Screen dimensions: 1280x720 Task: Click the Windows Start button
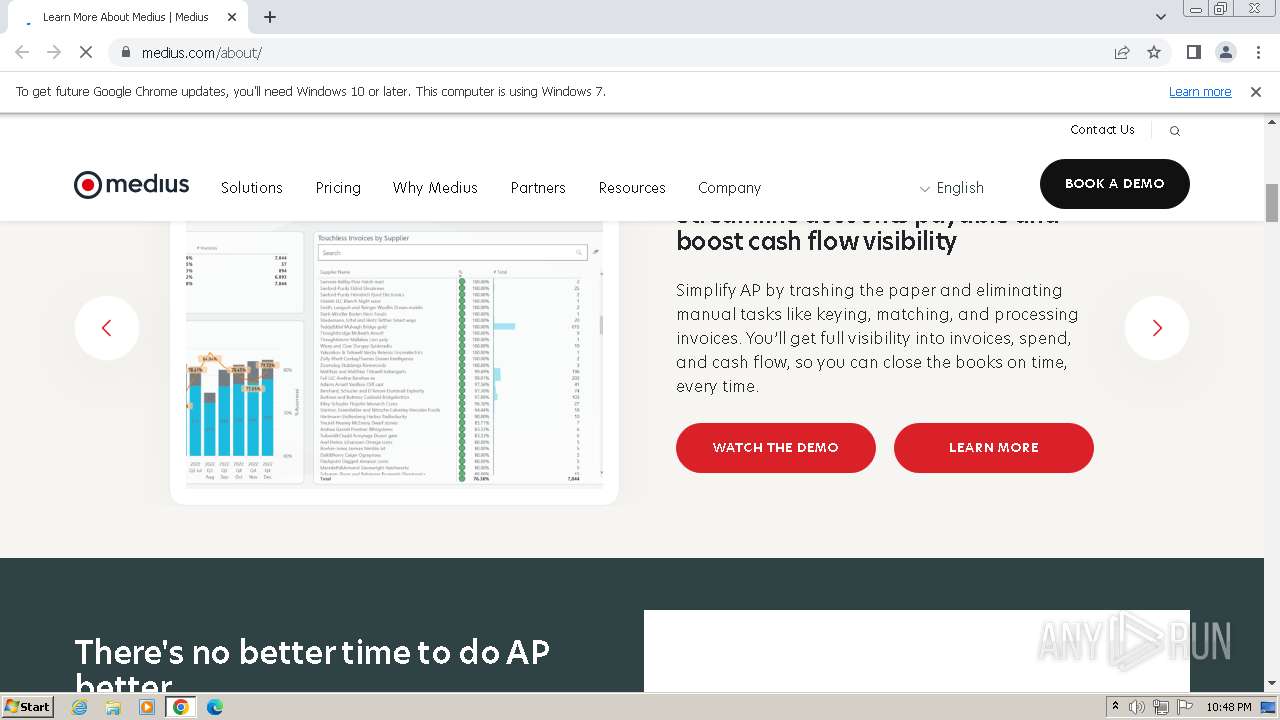28,707
